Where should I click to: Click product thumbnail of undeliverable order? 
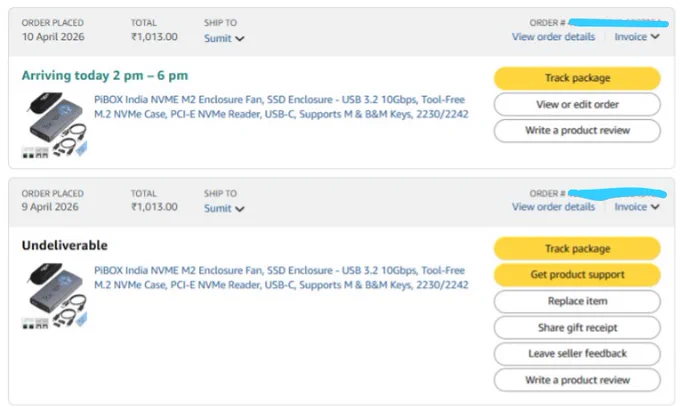(x=55, y=296)
